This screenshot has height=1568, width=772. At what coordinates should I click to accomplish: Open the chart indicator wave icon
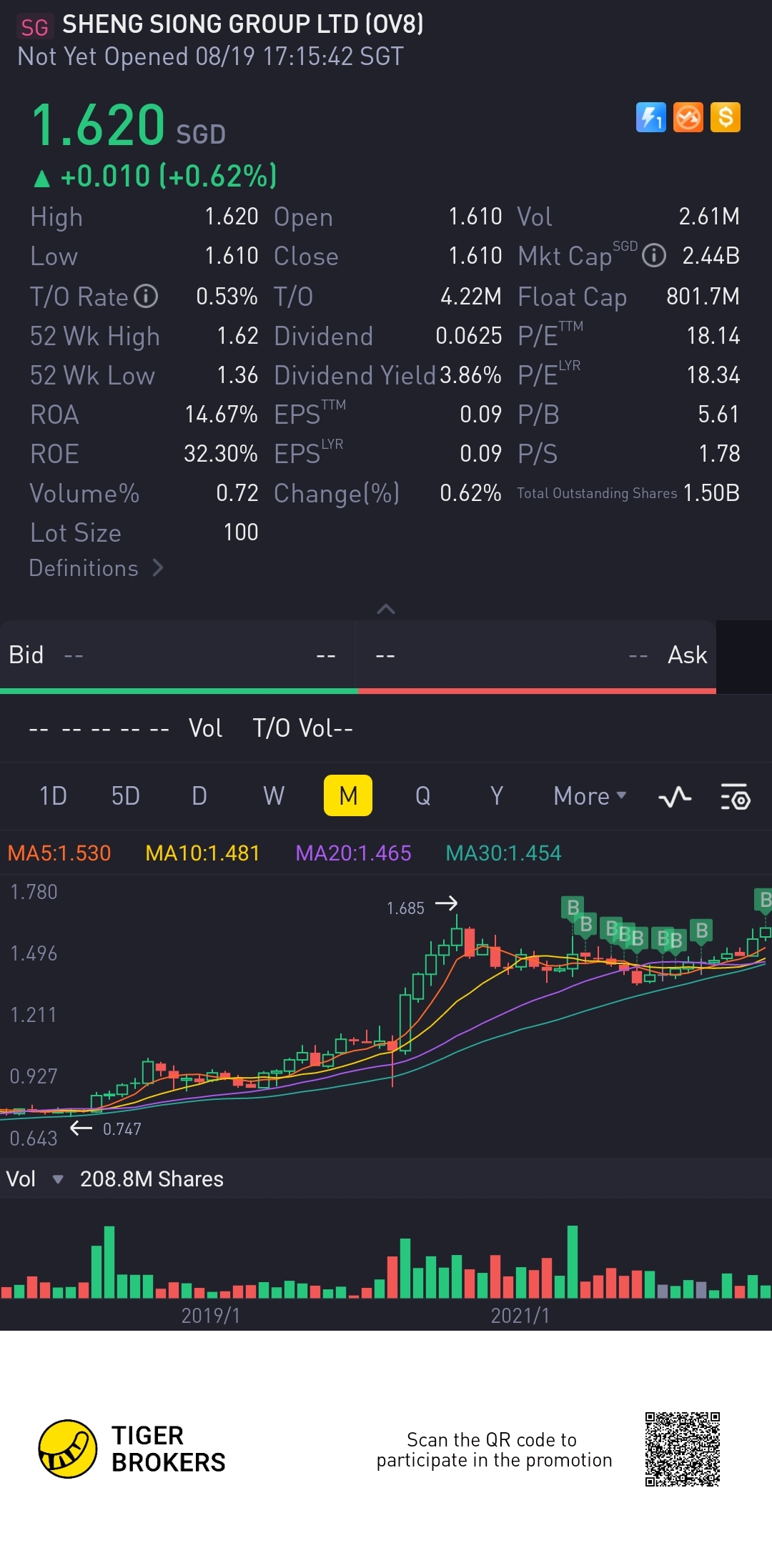point(675,796)
